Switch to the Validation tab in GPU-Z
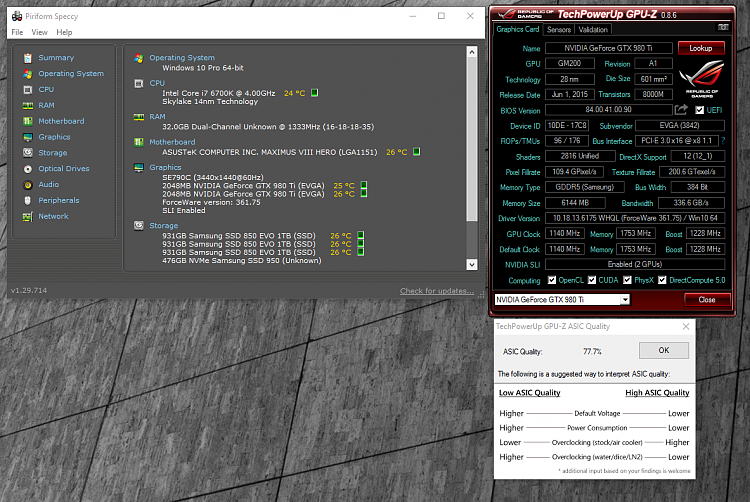750x502 pixels. coord(593,30)
